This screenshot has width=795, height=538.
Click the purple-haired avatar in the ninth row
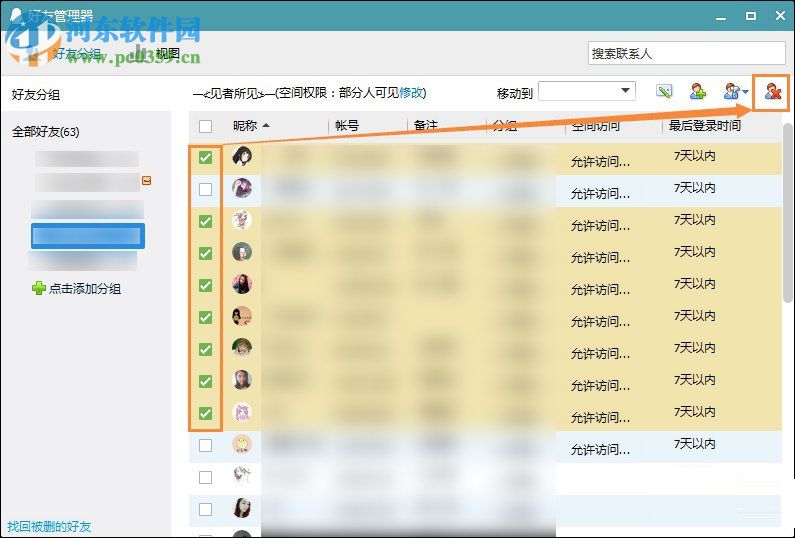point(242,412)
